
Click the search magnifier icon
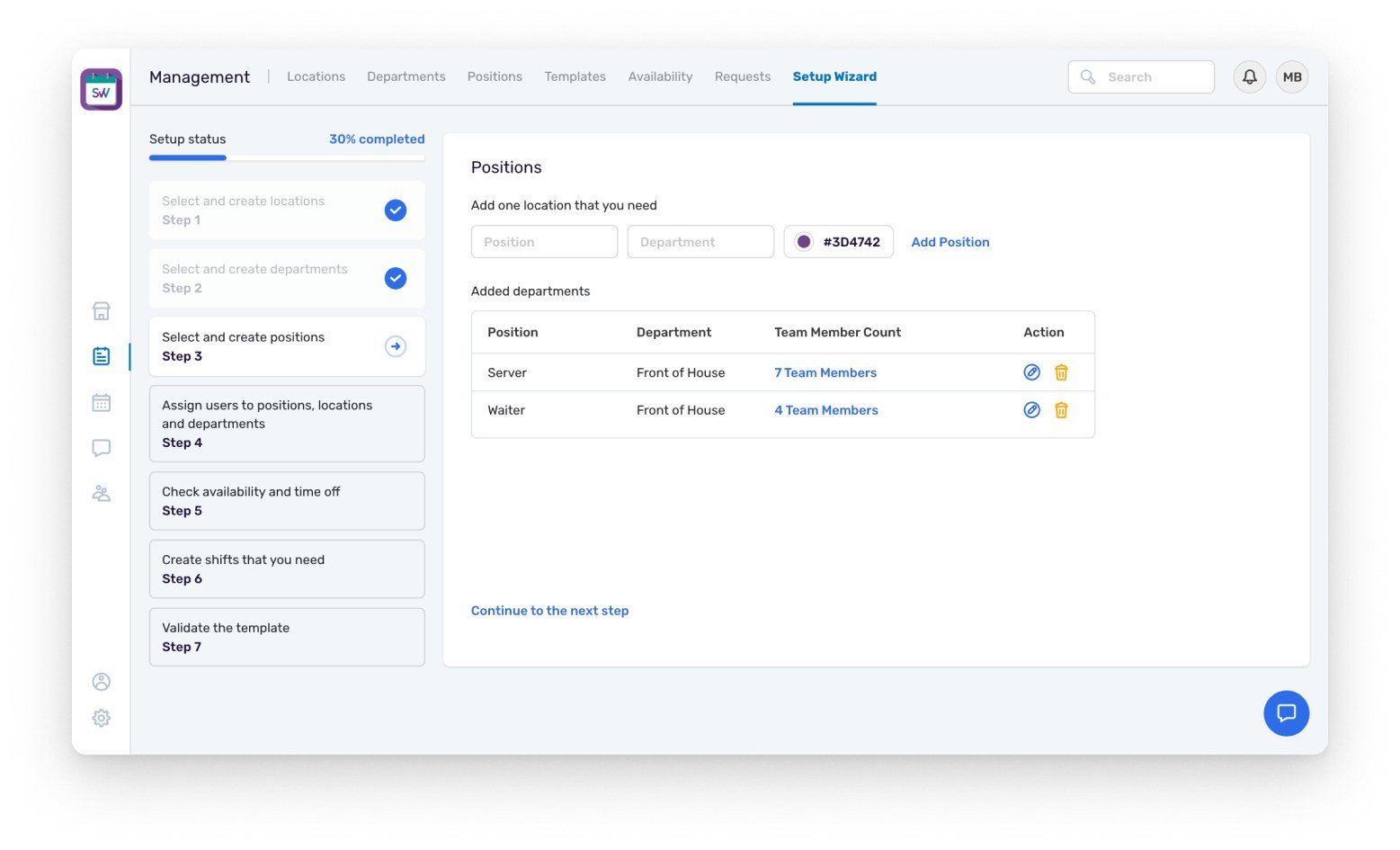click(x=1088, y=77)
